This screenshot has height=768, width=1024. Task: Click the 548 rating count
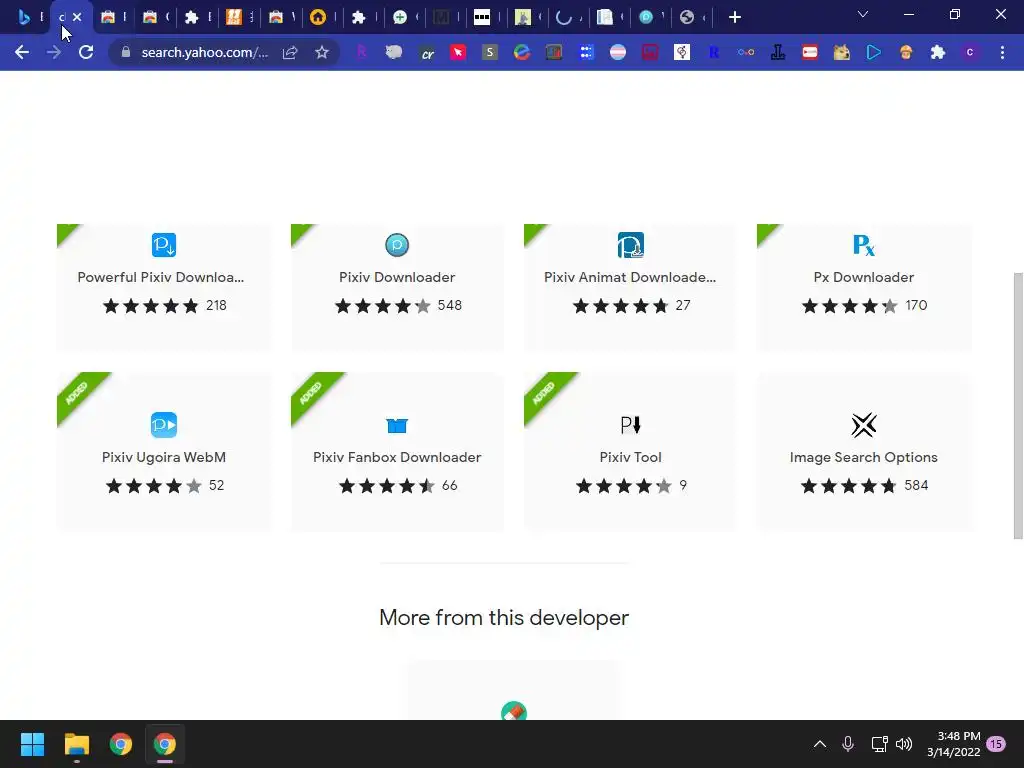tap(449, 305)
